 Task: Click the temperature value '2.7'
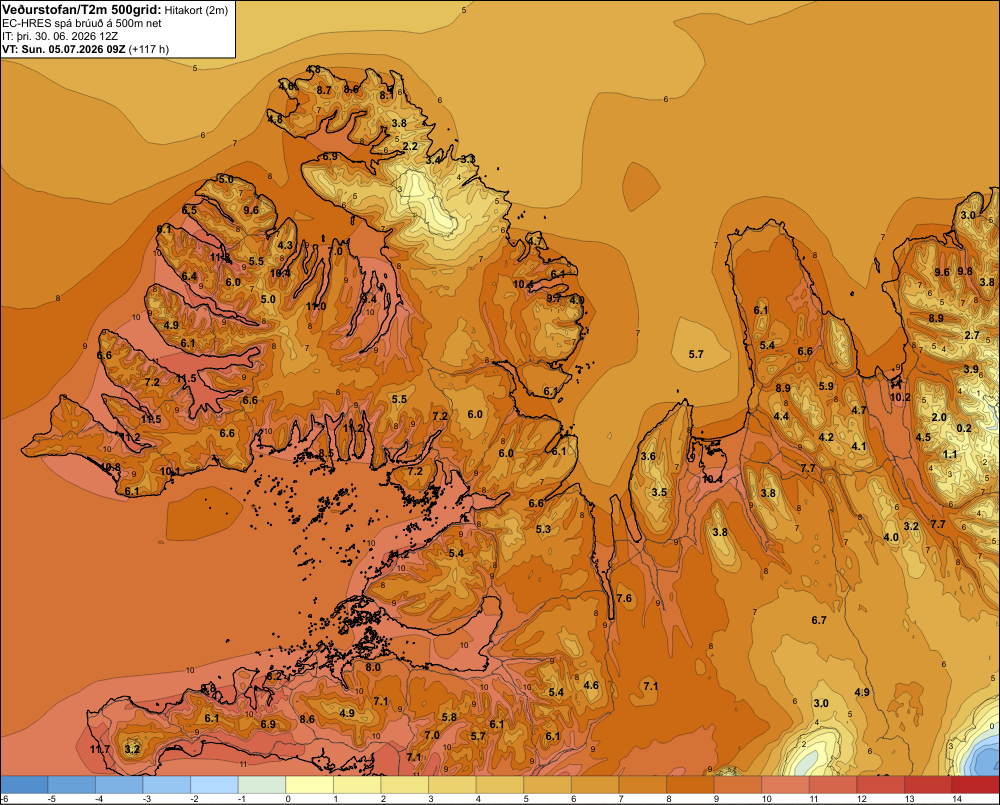pyautogui.click(x=971, y=335)
